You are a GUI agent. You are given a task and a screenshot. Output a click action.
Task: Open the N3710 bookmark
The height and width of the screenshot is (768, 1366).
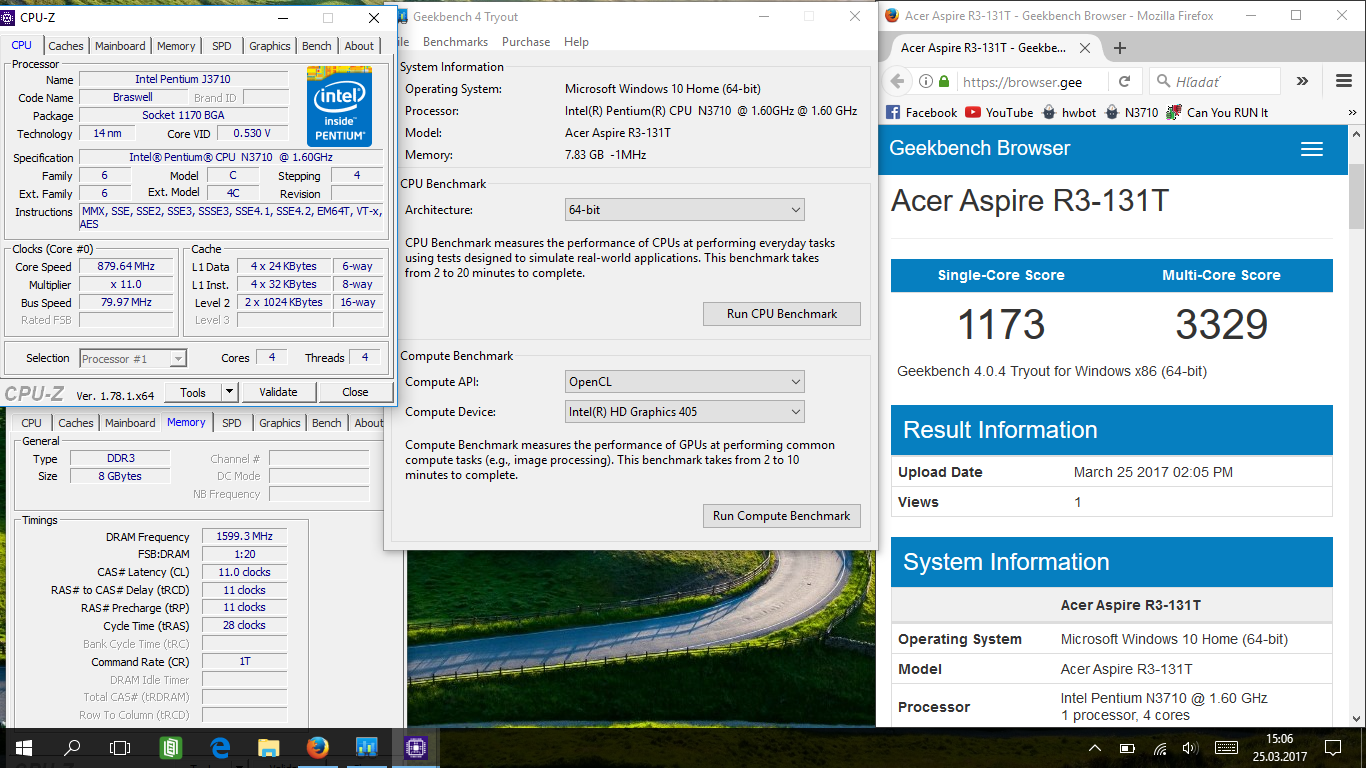[1131, 112]
